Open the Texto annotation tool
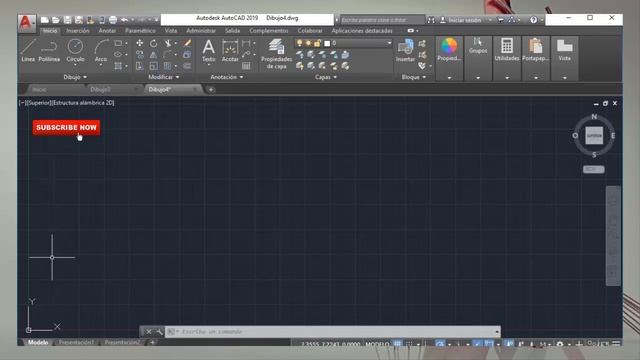The width and height of the screenshot is (640, 360). point(209,50)
